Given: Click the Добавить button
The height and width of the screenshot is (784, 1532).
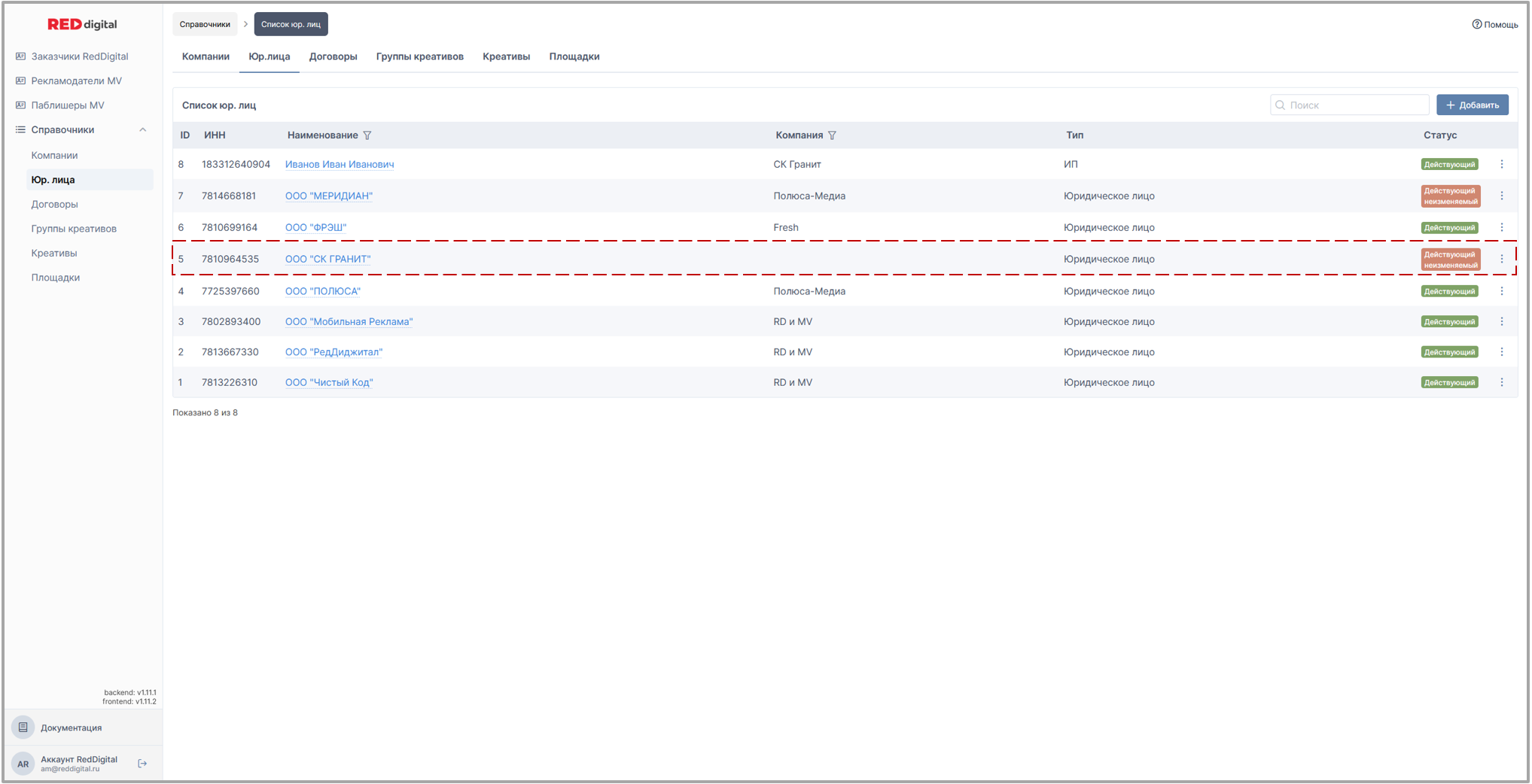Looking at the screenshot, I should tap(1472, 105).
